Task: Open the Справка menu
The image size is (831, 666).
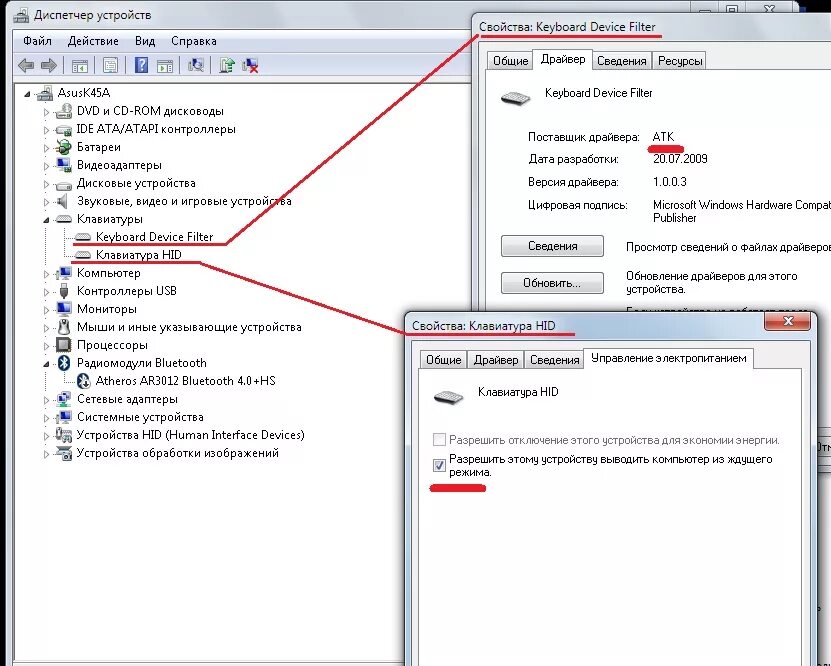Action: [193, 41]
